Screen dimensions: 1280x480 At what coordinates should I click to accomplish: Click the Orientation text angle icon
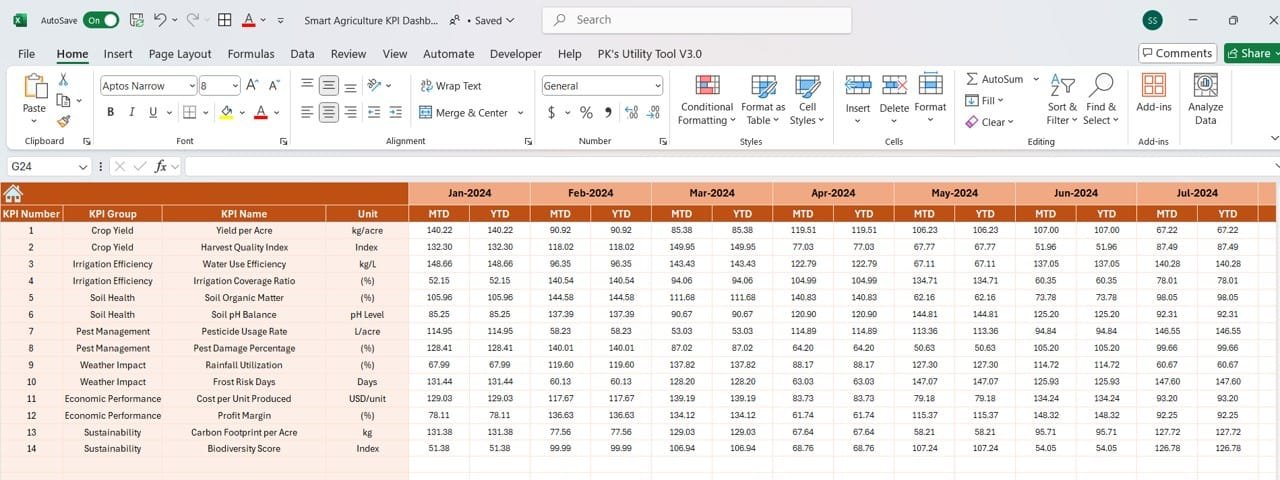(x=374, y=86)
